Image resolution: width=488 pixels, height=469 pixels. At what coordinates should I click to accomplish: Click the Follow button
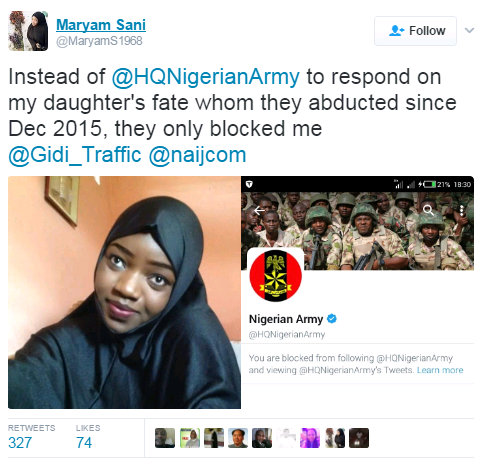click(x=415, y=31)
